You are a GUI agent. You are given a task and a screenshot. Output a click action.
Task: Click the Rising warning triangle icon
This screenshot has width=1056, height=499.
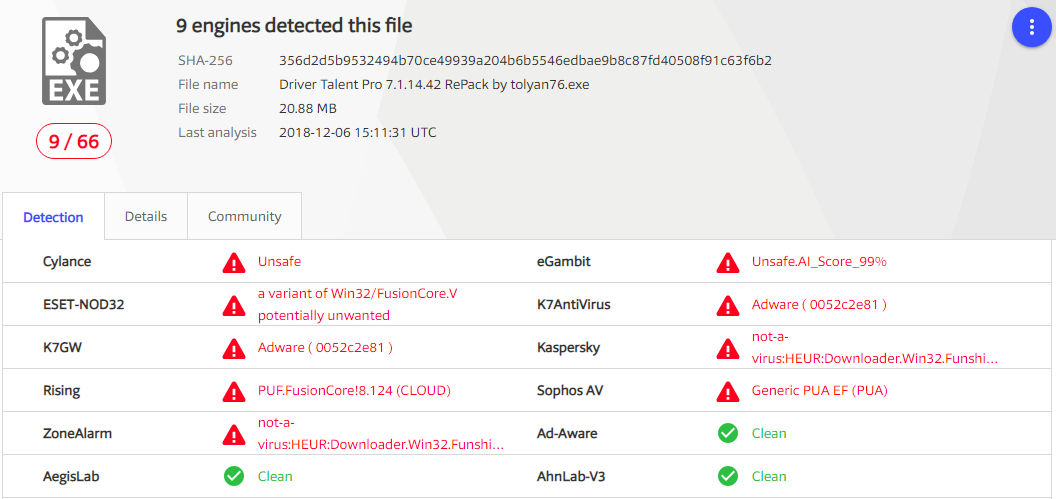pyautogui.click(x=234, y=391)
